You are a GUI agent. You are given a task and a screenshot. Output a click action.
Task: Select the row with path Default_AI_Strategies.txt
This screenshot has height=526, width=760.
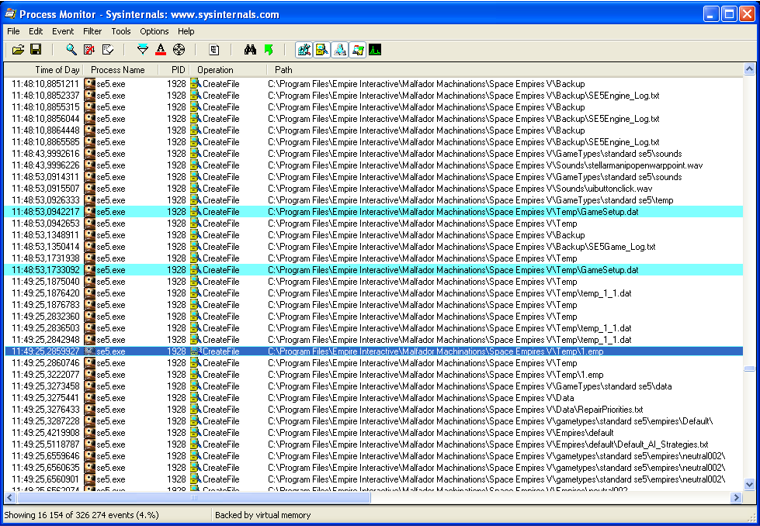click(x=373, y=445)
